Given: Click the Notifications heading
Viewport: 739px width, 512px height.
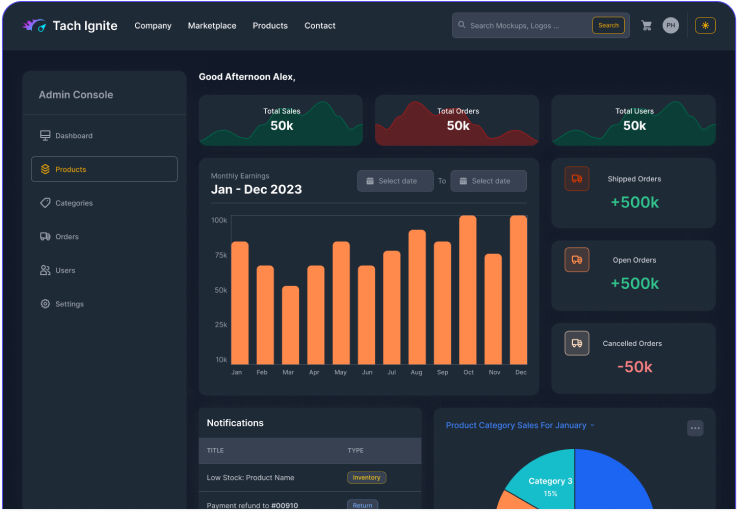Looking at the screenshot, I should pos(235,423).
